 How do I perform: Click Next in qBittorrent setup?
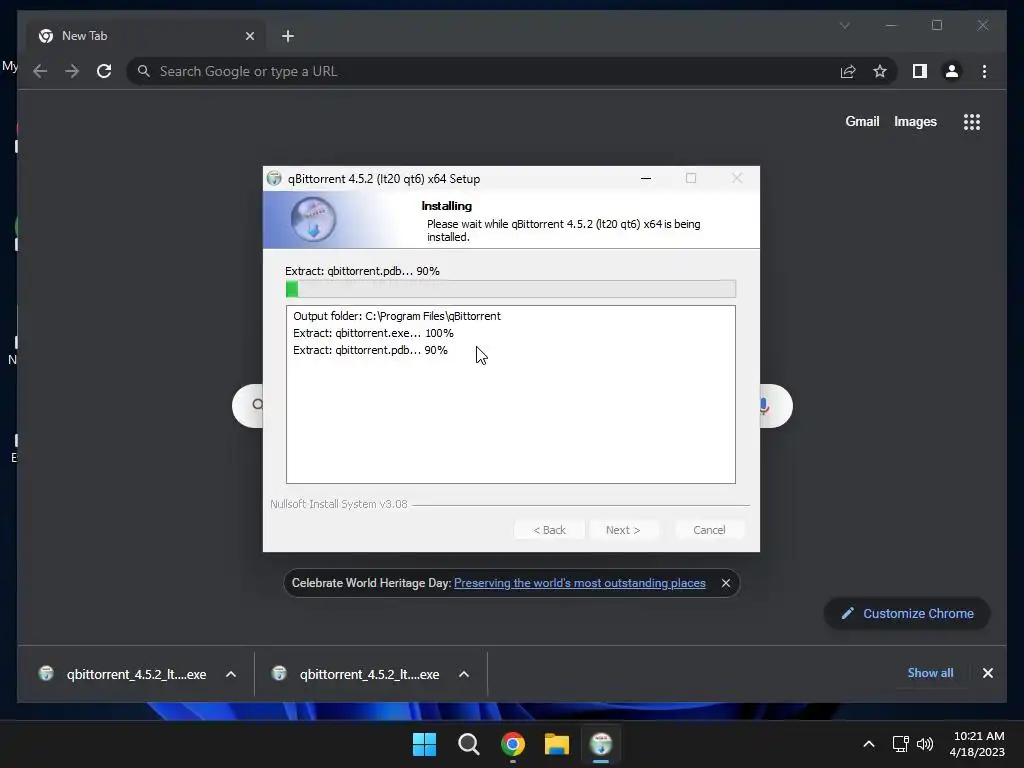click(623, 530)
